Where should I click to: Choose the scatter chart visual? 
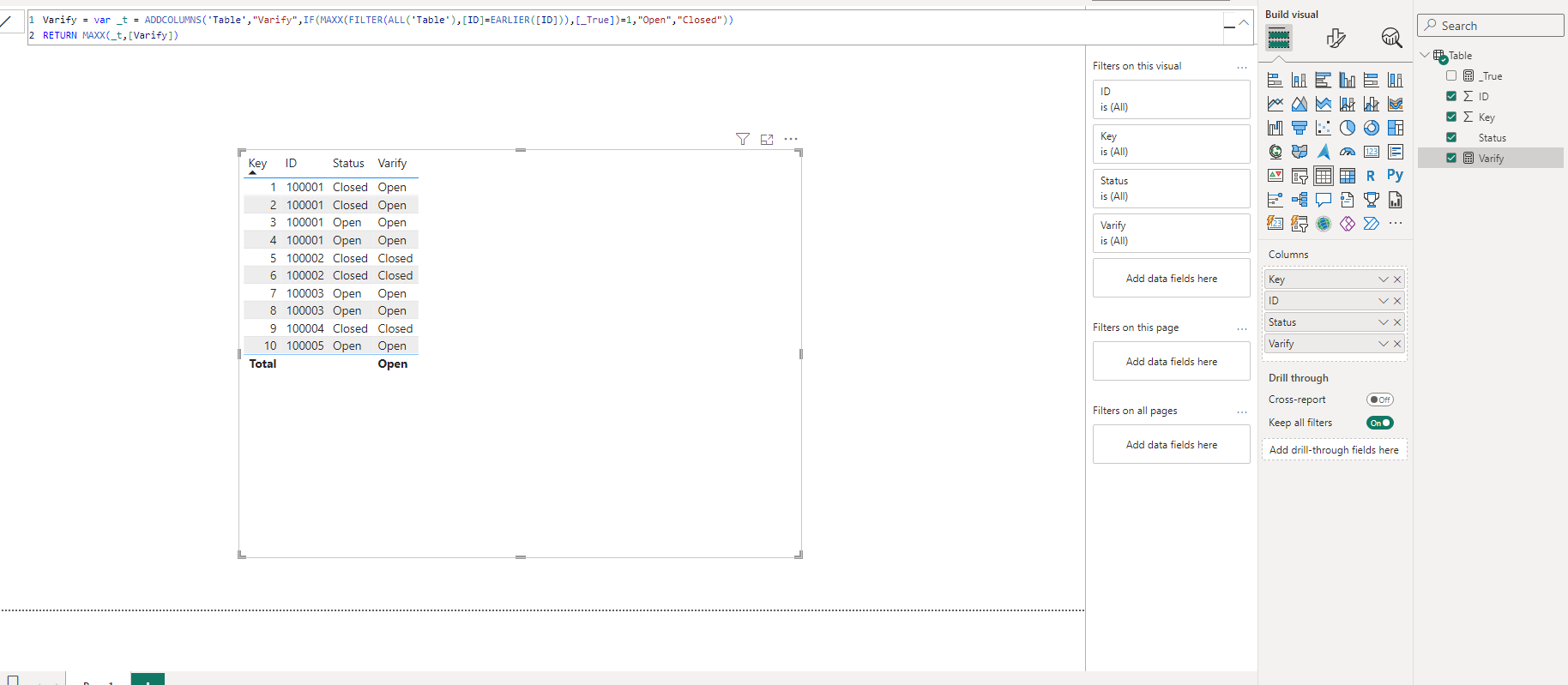[x=1324, y=128]
